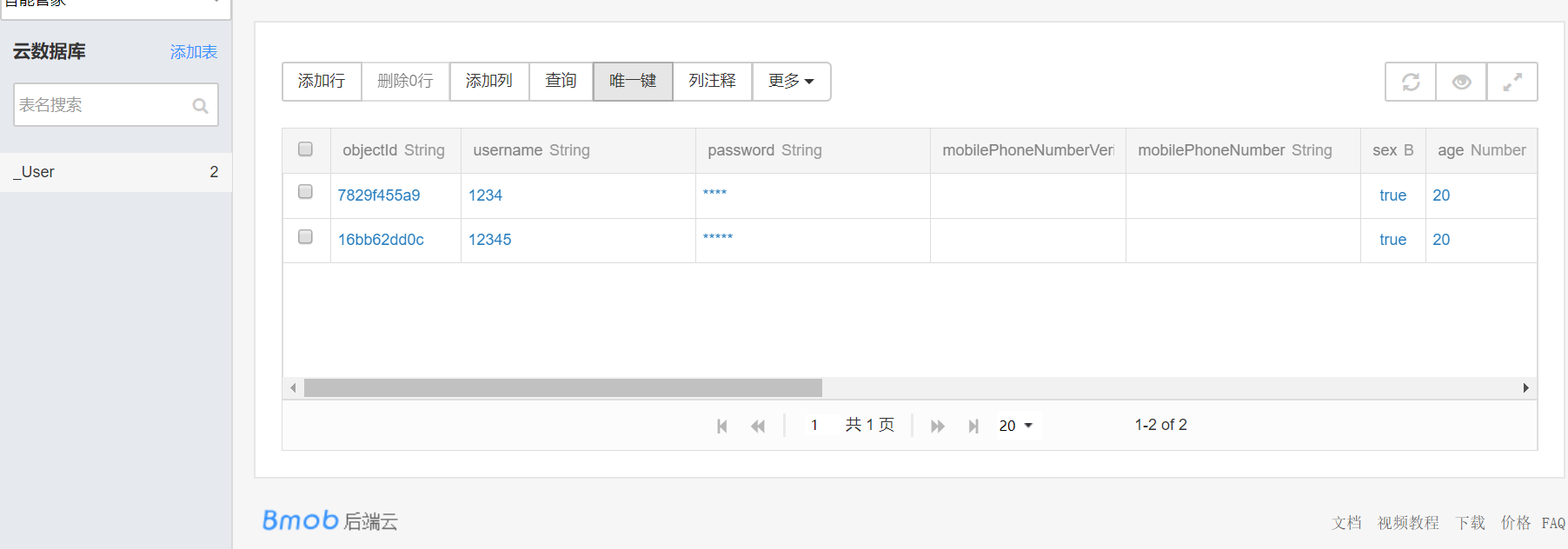Toggle the eye visibility icon

click(1461, 82)
